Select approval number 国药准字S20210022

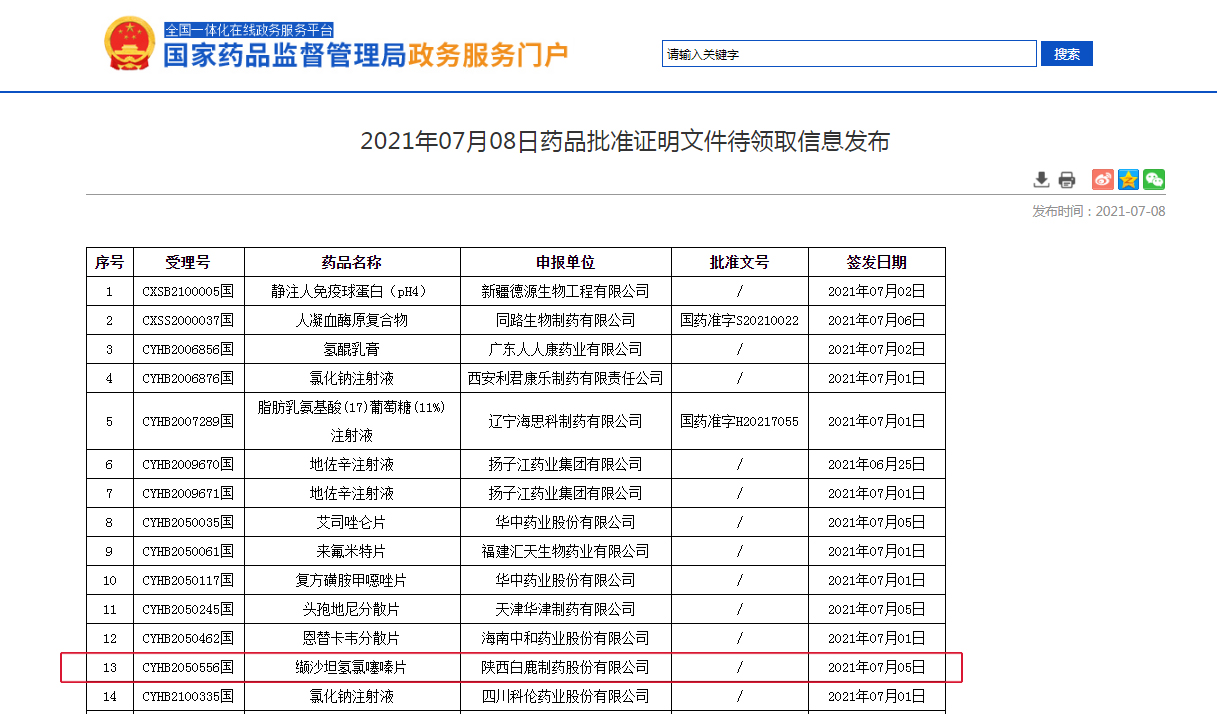pos(739,321)
